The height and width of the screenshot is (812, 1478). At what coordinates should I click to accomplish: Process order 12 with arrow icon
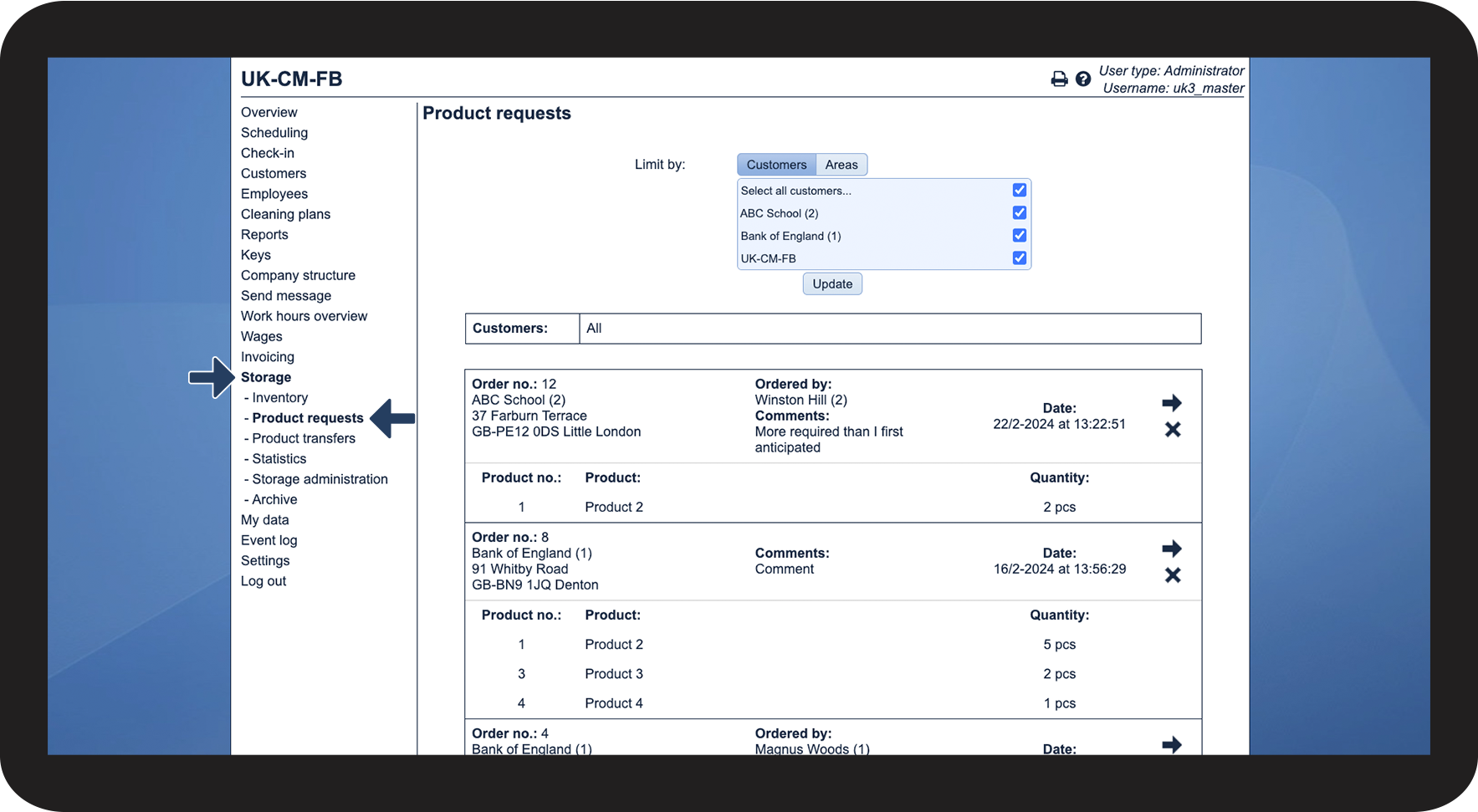[x=1172, y=403]
